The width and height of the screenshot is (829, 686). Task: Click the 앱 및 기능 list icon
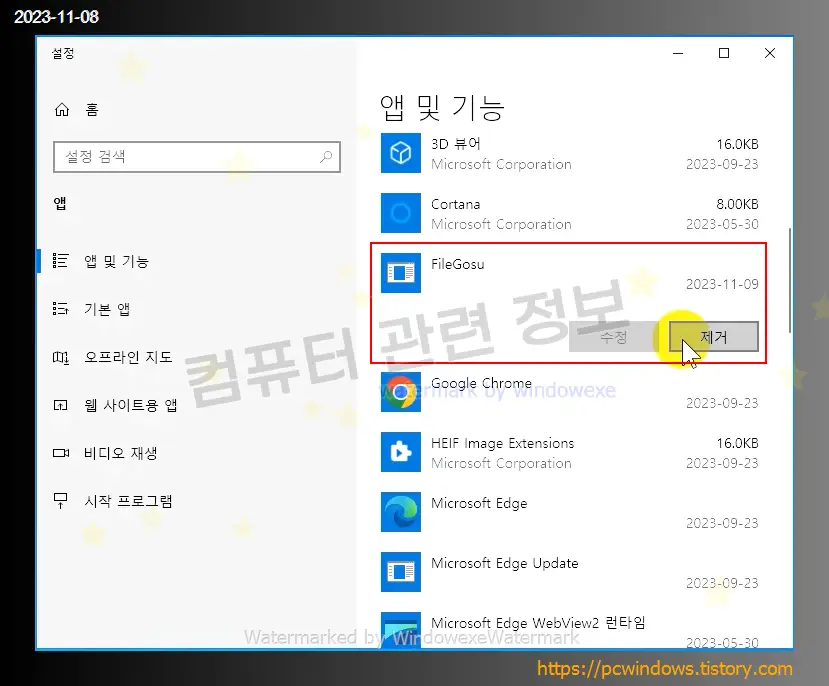coord(60,261)
